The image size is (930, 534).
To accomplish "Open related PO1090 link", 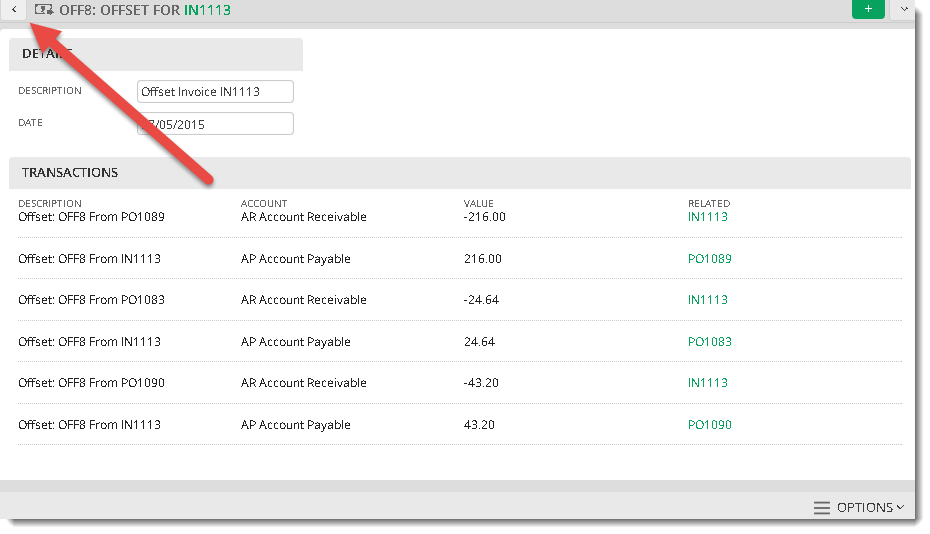I will [x=709, y=425].
